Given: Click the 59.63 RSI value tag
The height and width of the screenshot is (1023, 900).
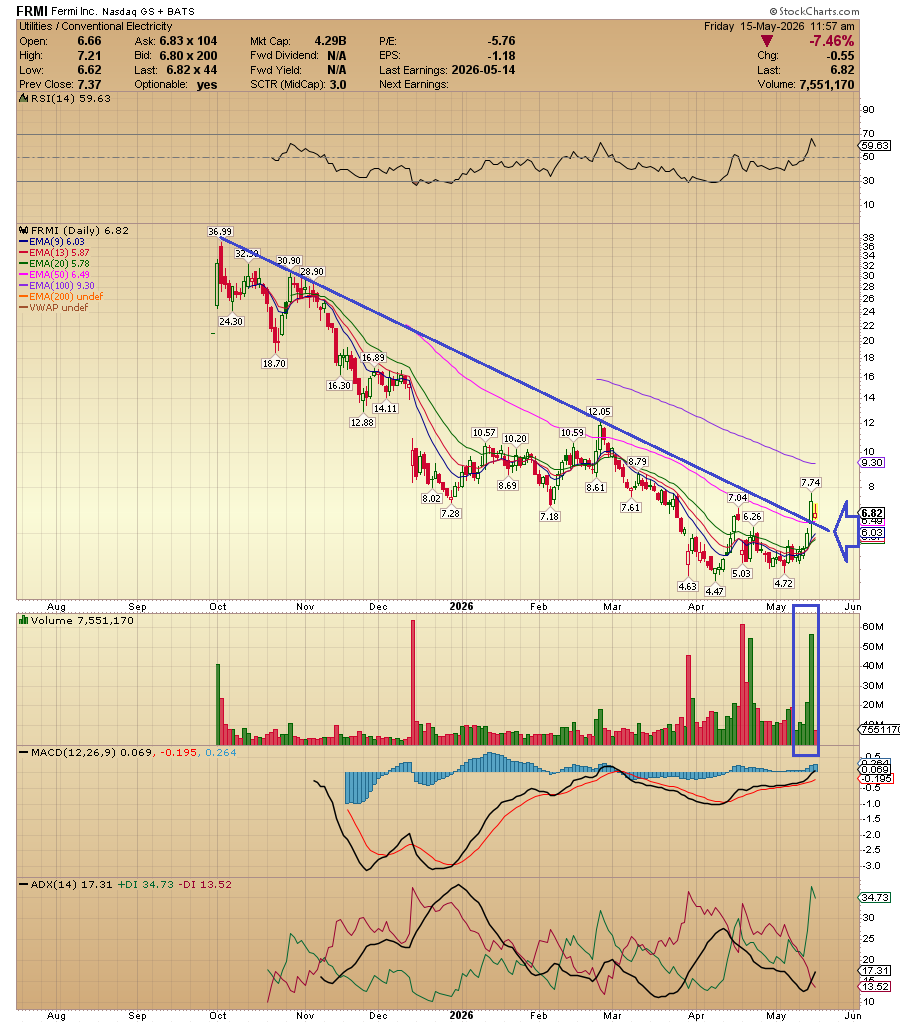Looking at the screenshot, I should click(x=875, y=145).
